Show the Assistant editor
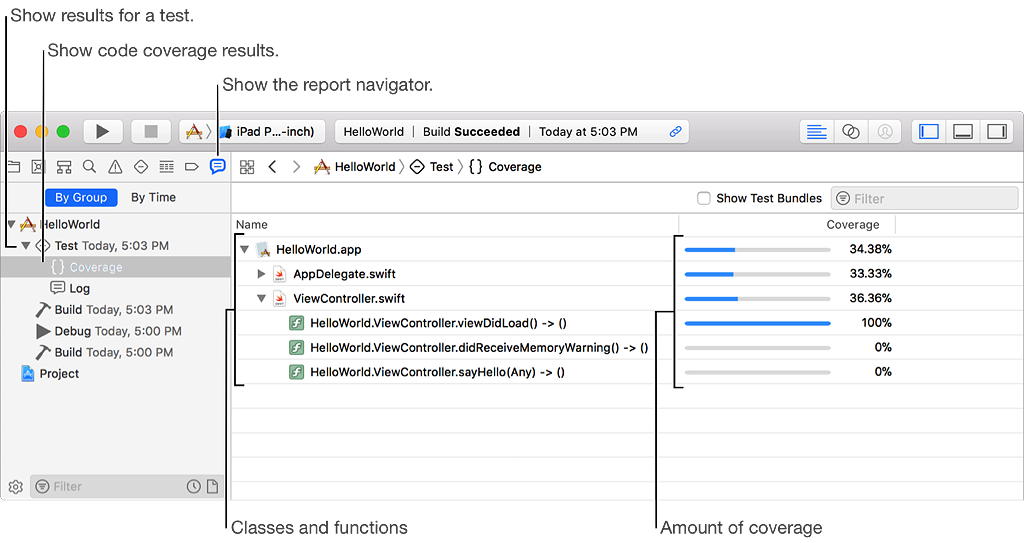The image size is (1024, 543). click(x=850, y=131)
